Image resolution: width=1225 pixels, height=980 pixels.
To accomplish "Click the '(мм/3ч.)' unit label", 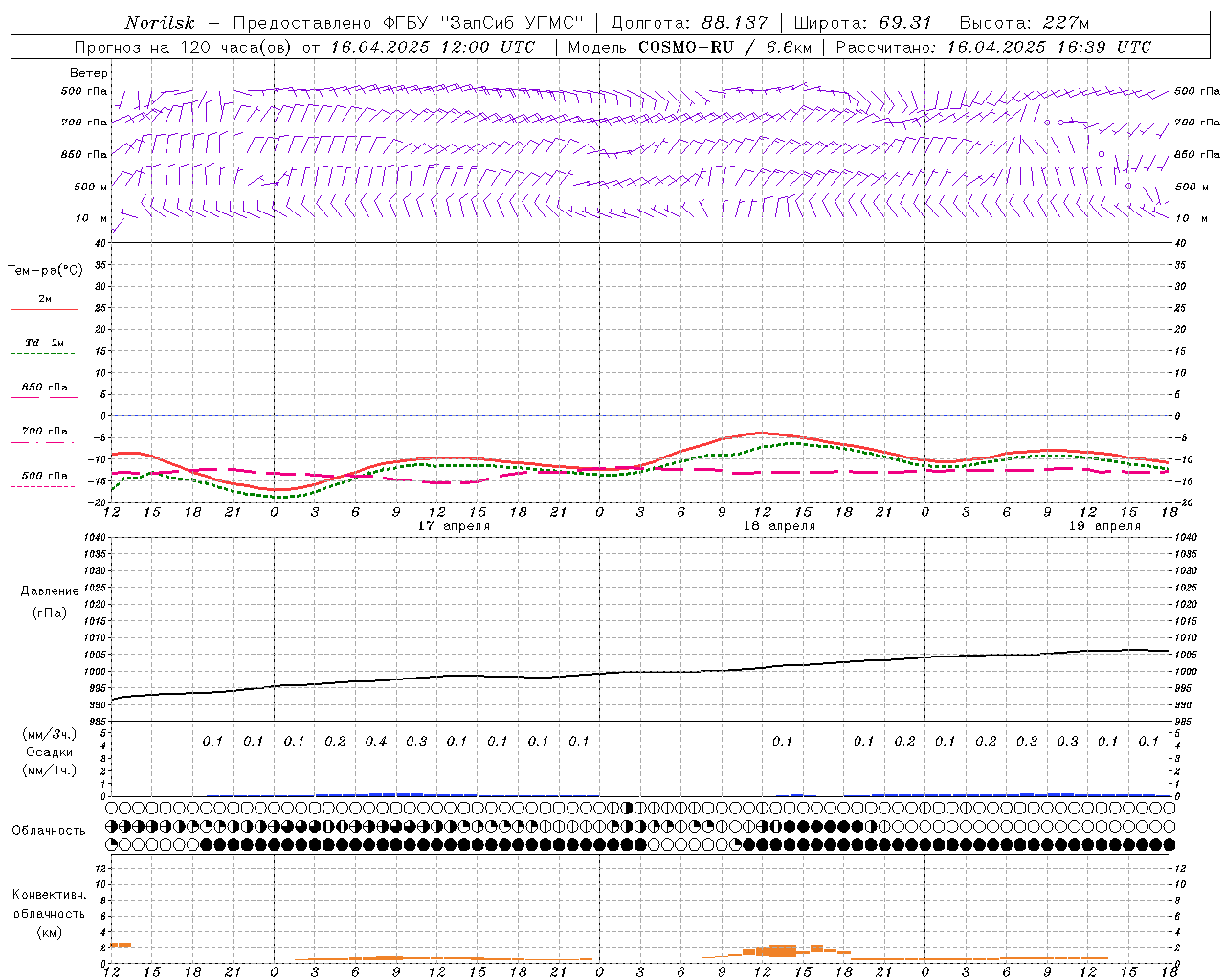I will 50,734.
